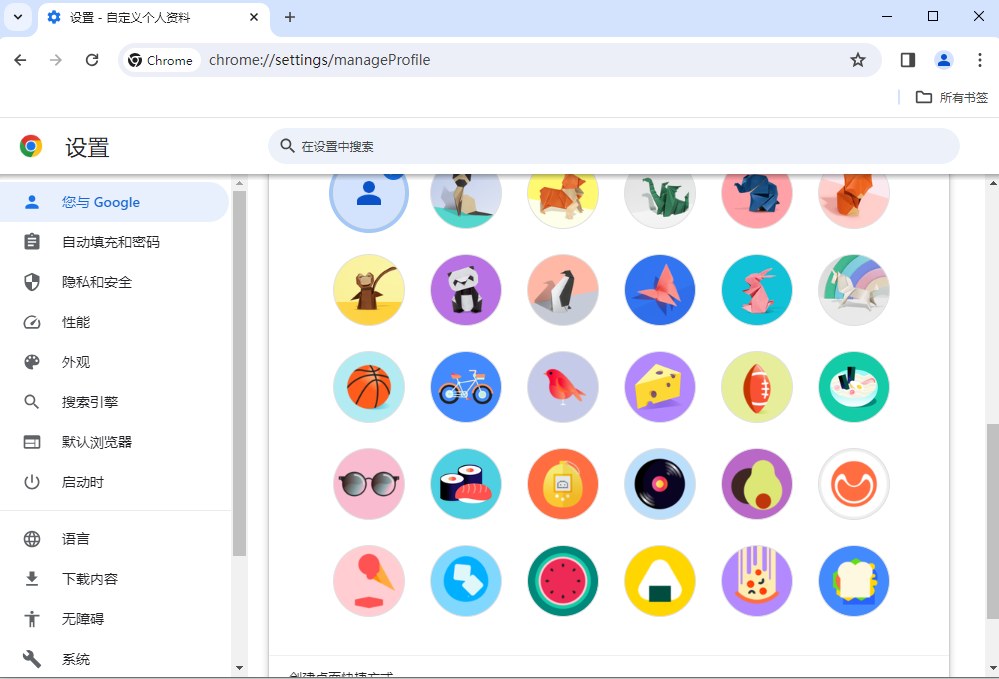Select the panda avatar
The height and width of the screenshot is (679, 999).
[466, 290]
